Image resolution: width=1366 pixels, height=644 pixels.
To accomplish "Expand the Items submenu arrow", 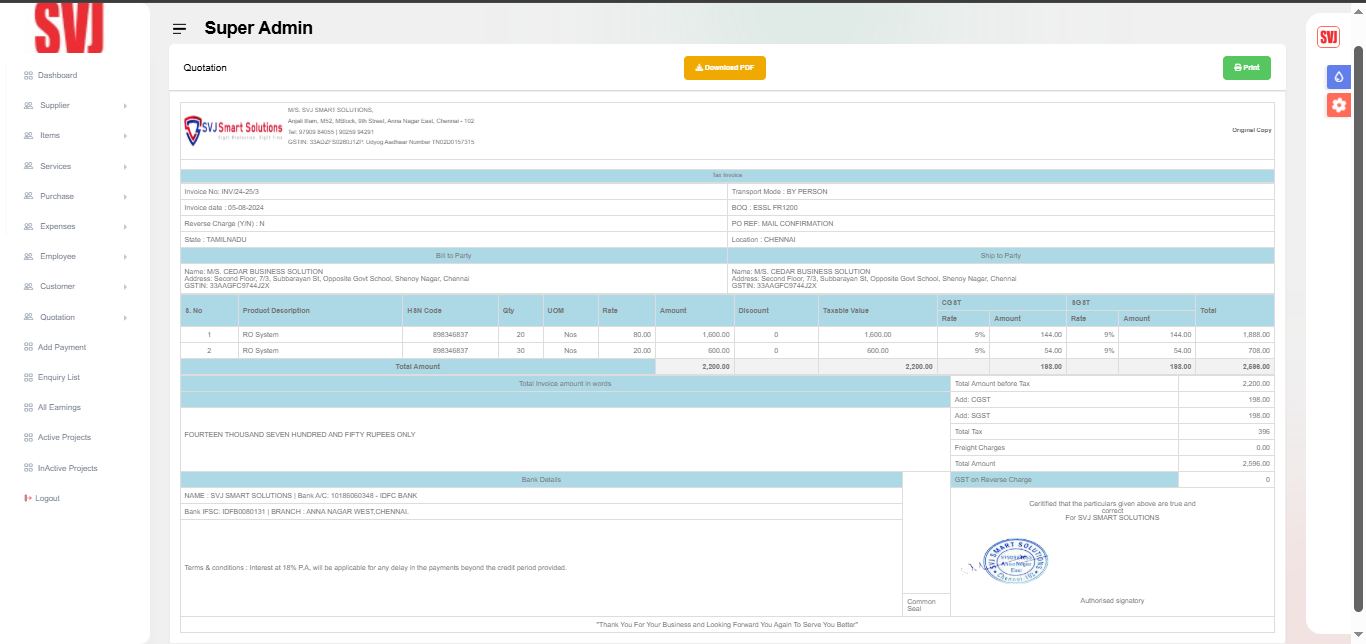I will 125,136.
